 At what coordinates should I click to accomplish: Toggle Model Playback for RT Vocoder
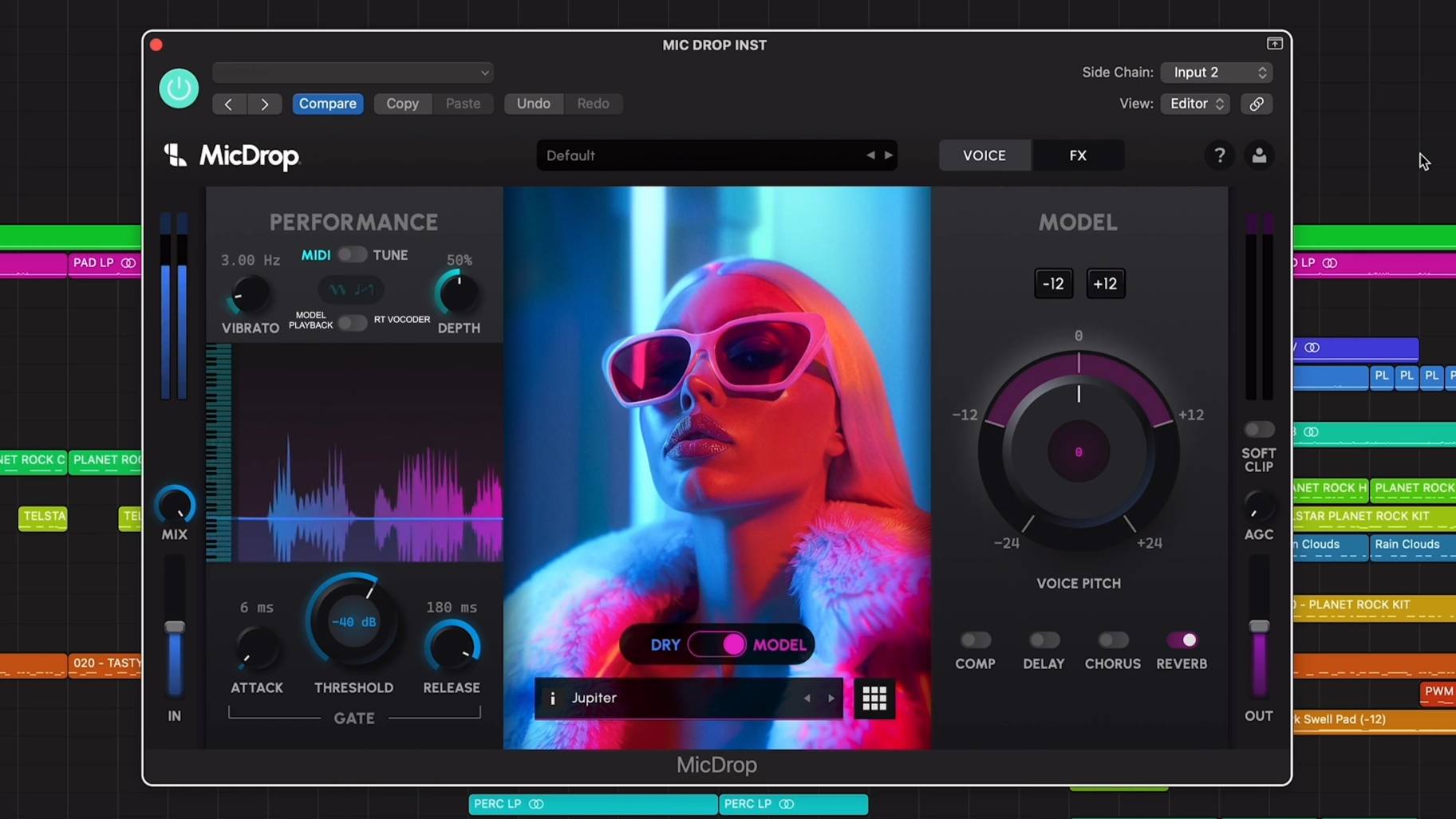(351, 323)
